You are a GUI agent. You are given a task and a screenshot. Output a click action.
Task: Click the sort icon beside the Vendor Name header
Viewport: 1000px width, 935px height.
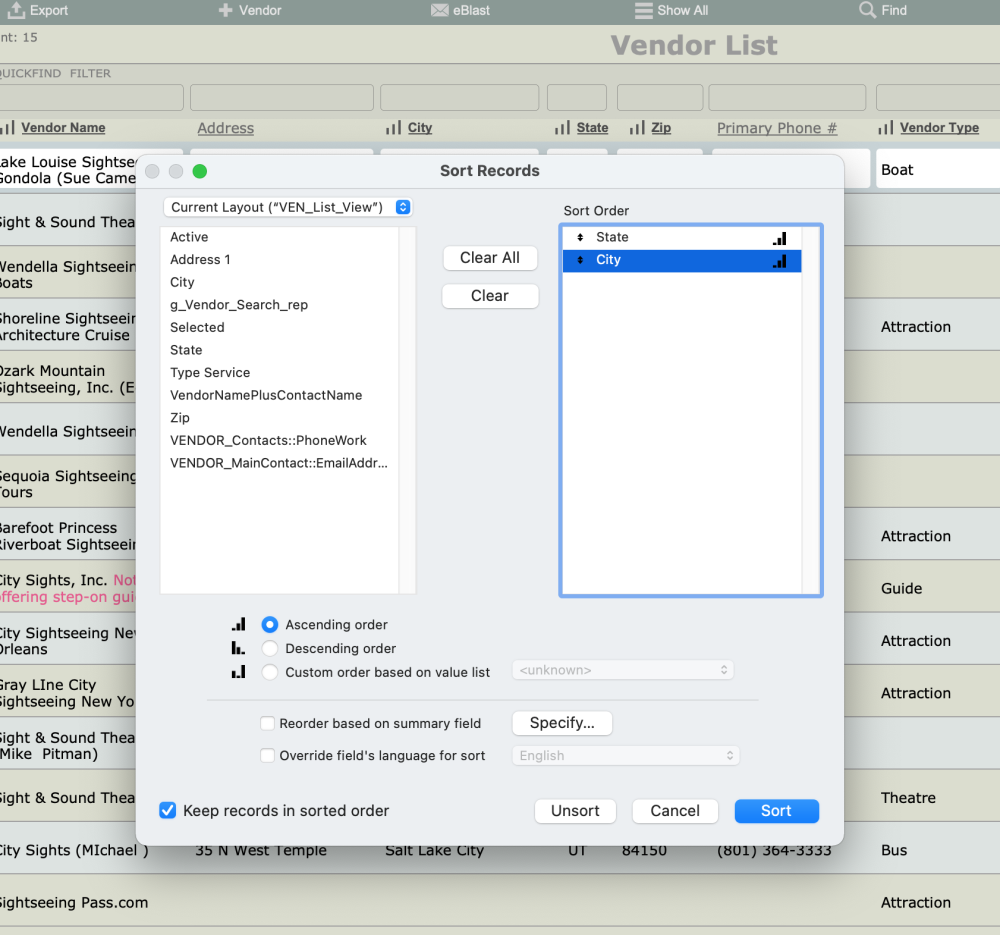point(8,128)
